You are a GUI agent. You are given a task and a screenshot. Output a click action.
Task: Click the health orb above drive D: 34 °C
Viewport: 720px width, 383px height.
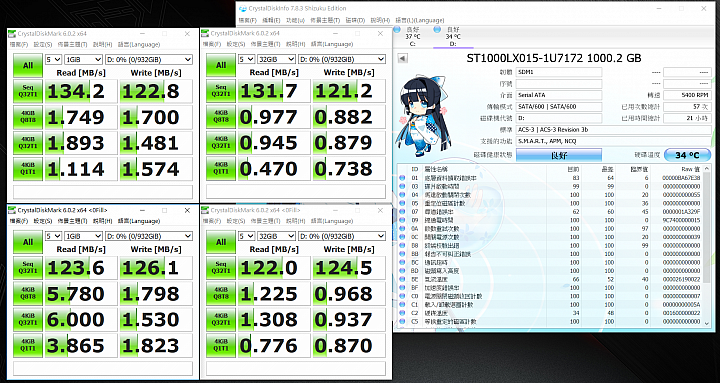point(438,30)
